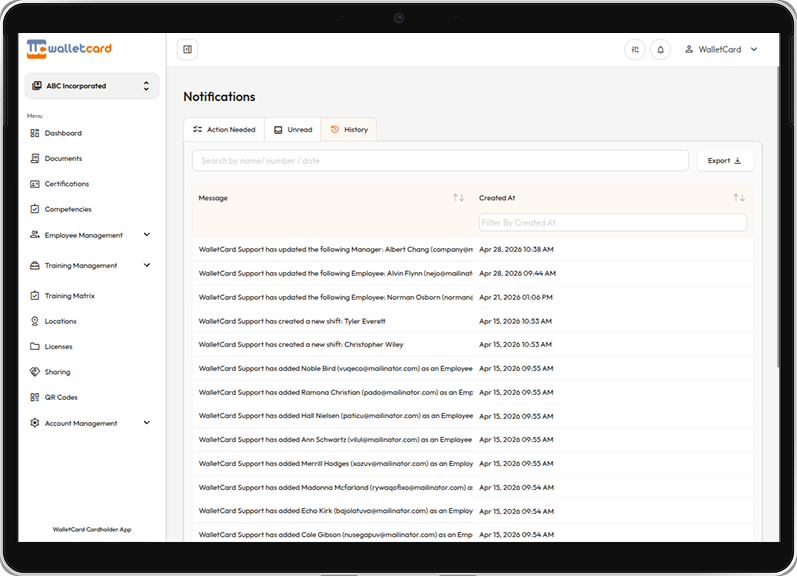Select added Ann Schwartz notification
This screenshot has width=797, height=576.
pos(472,440)
